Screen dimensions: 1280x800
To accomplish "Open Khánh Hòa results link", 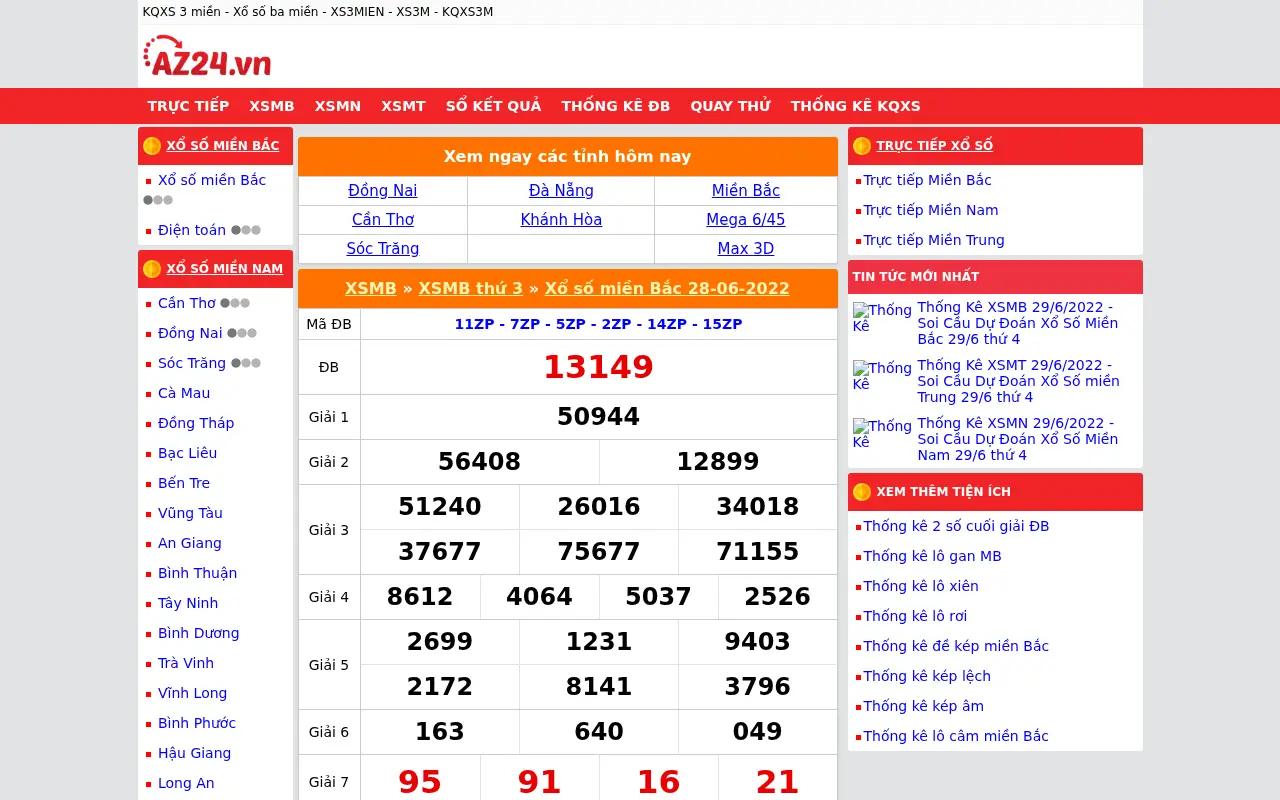I will (x=561, y=220).
